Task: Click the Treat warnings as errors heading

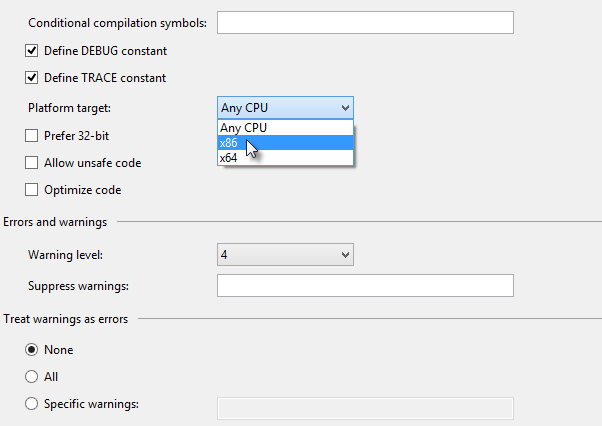Action: [x=66, y=319]
